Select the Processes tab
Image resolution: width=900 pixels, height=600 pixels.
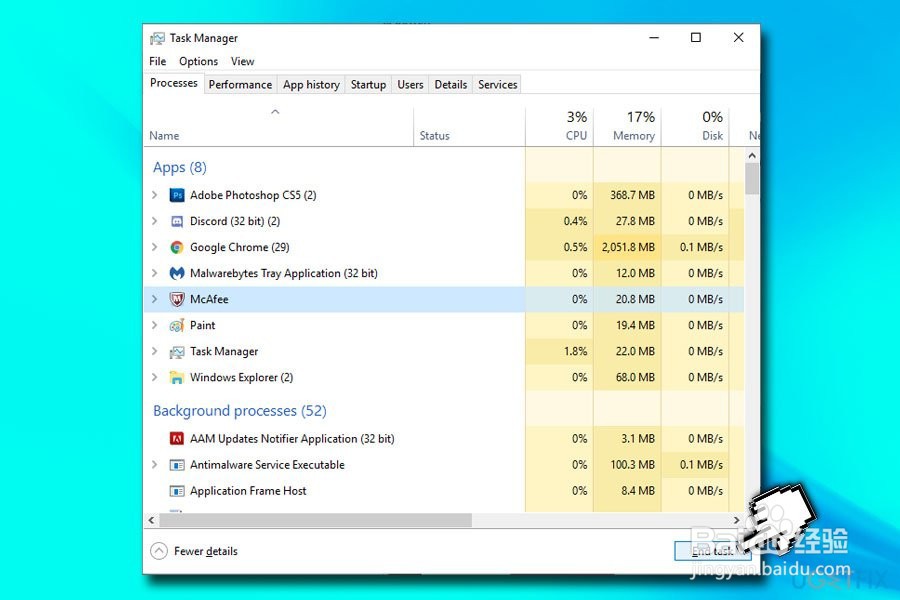[x=173, y=83]
